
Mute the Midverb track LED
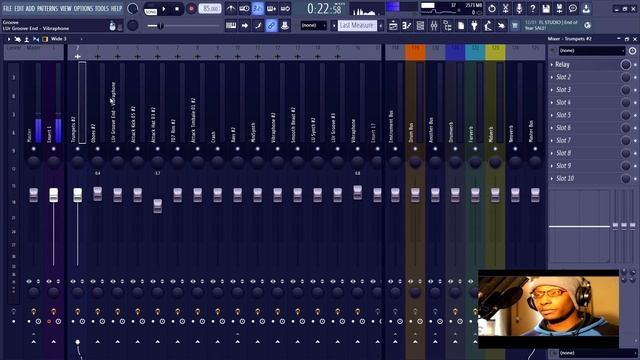click(495, 149)
